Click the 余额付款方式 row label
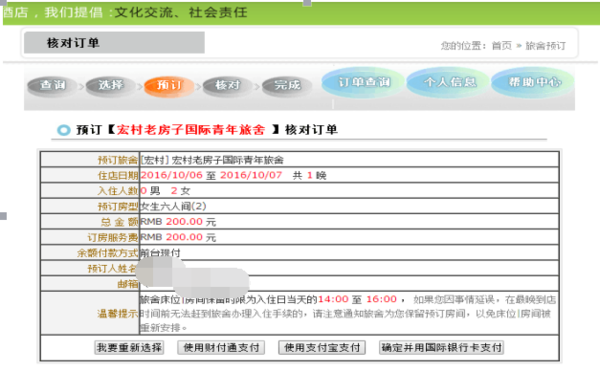The height and width of the screenshot is (371, 600). coord(107,253)
